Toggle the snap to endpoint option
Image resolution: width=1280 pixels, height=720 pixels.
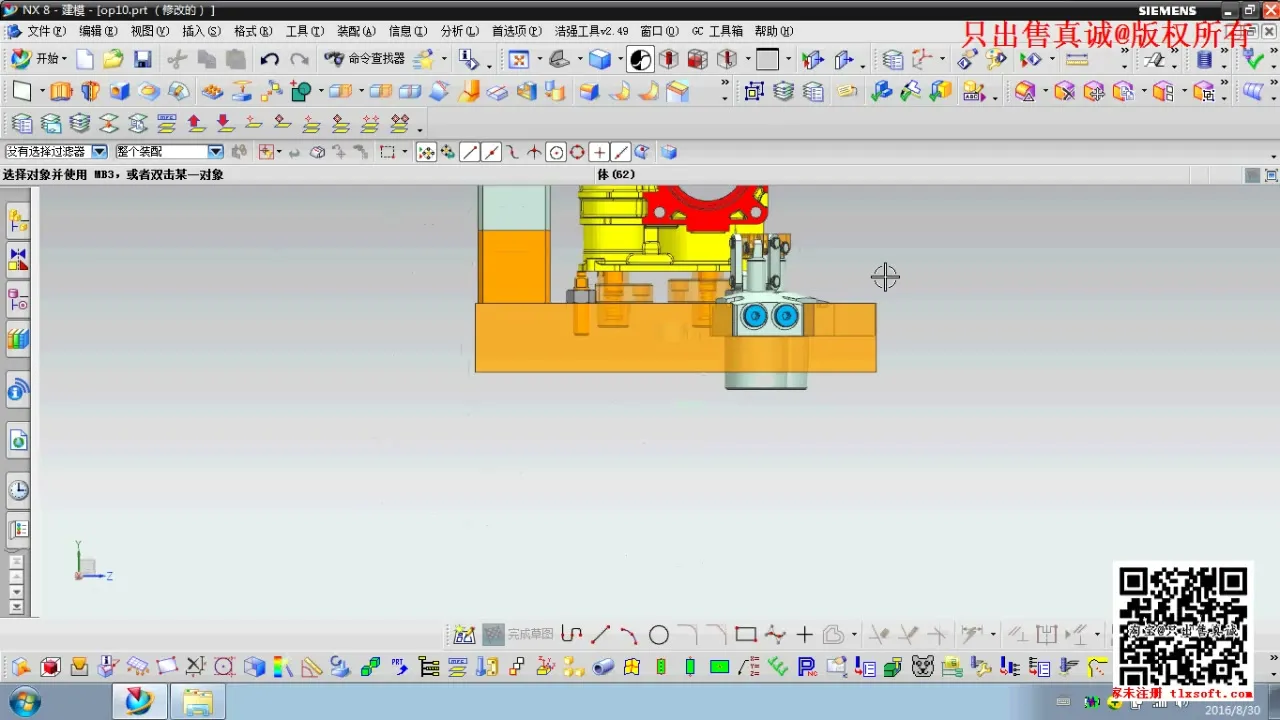click(x=469, y=152)
